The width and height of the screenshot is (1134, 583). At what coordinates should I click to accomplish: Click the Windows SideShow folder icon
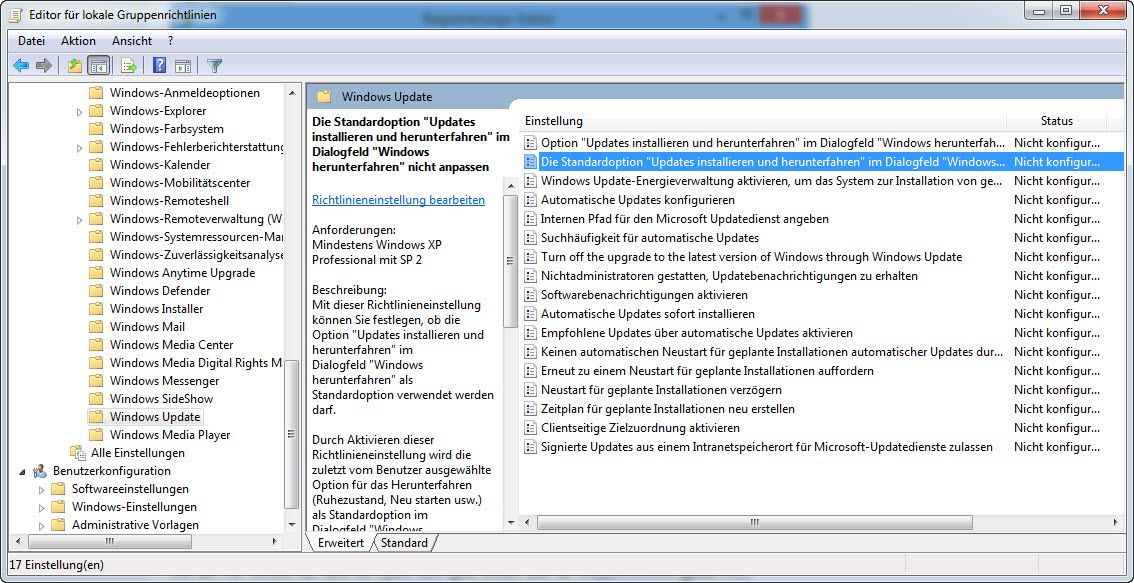[95, 399]
